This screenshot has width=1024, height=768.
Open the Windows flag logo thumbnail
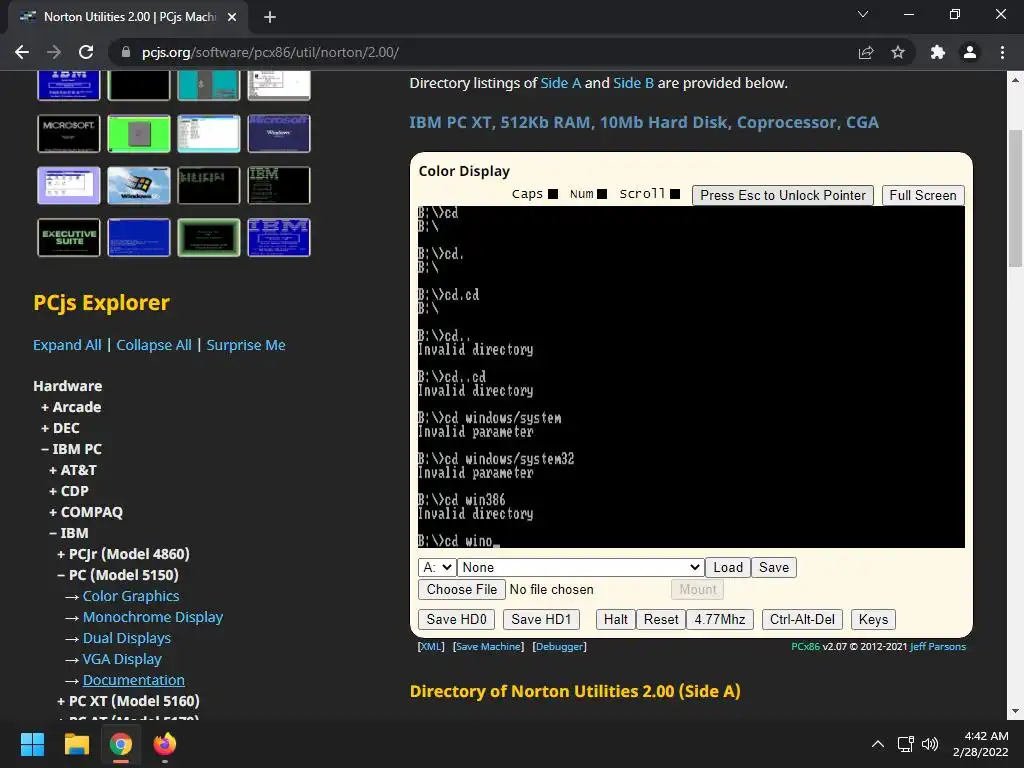pos(138,185)
